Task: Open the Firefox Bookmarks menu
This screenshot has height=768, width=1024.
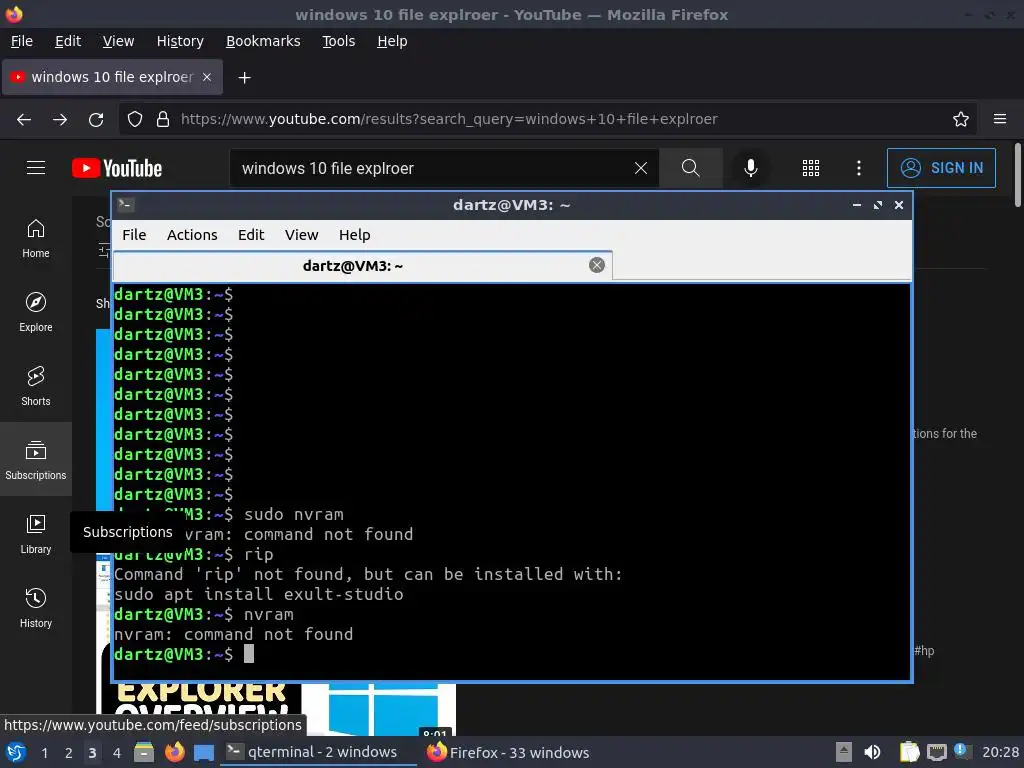Action: coord(263,41)
